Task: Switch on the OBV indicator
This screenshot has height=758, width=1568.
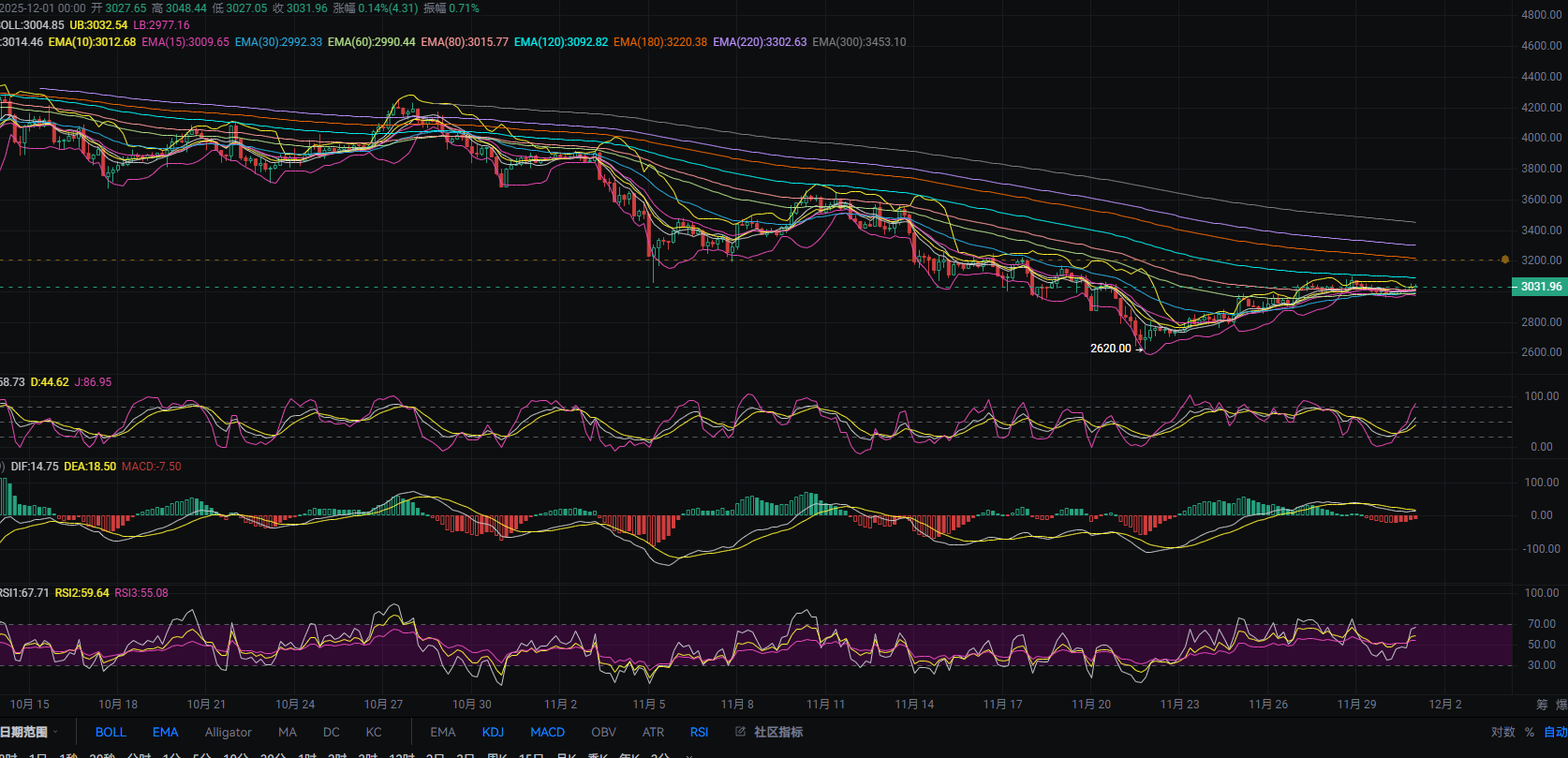Action: pos(603,732)
